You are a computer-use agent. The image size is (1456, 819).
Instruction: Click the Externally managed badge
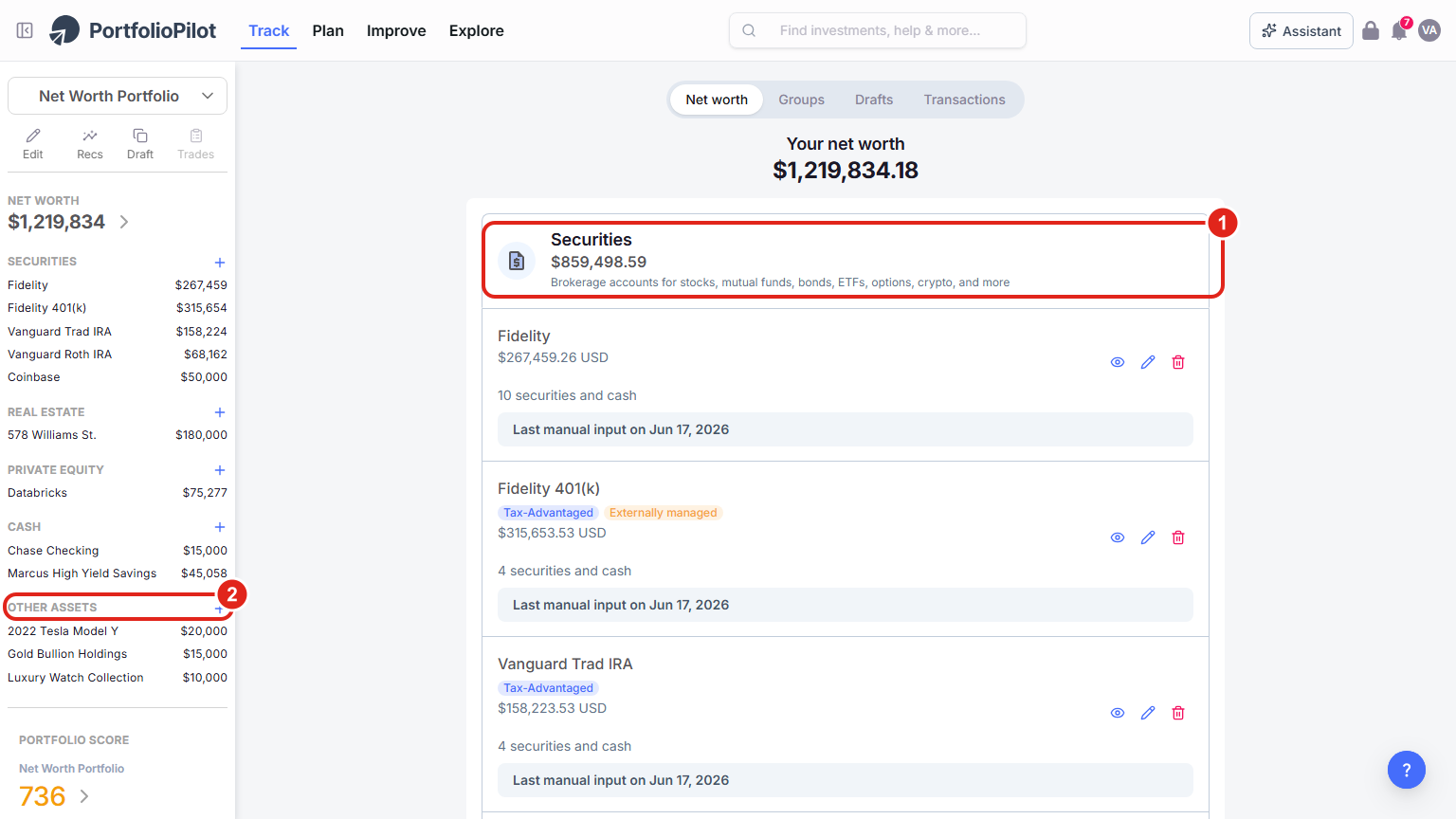click(664, 513)
